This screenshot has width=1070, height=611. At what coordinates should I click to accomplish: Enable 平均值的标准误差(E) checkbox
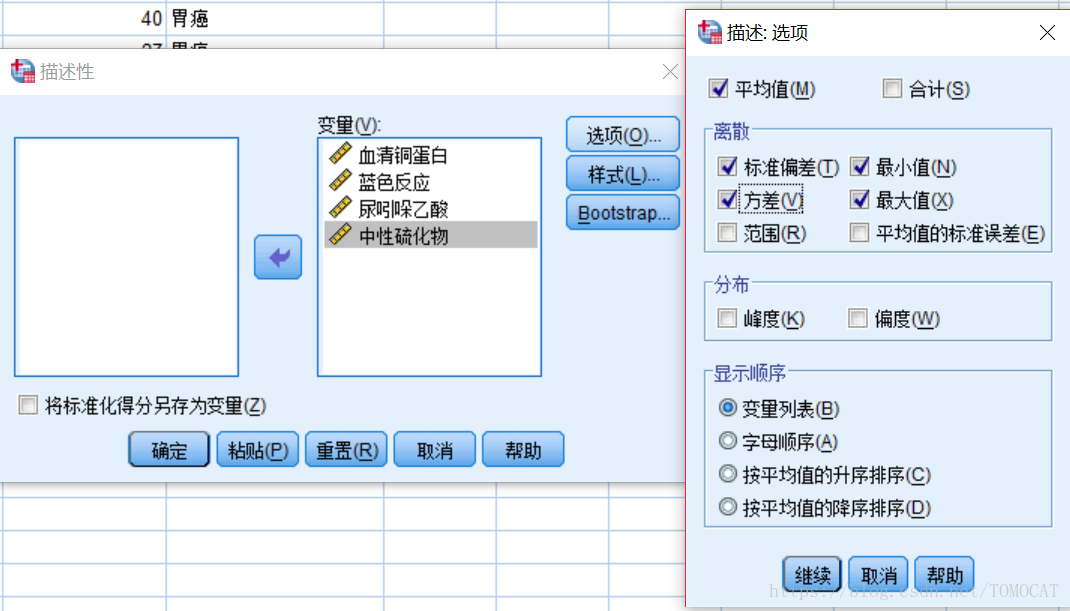pos(860,233)
